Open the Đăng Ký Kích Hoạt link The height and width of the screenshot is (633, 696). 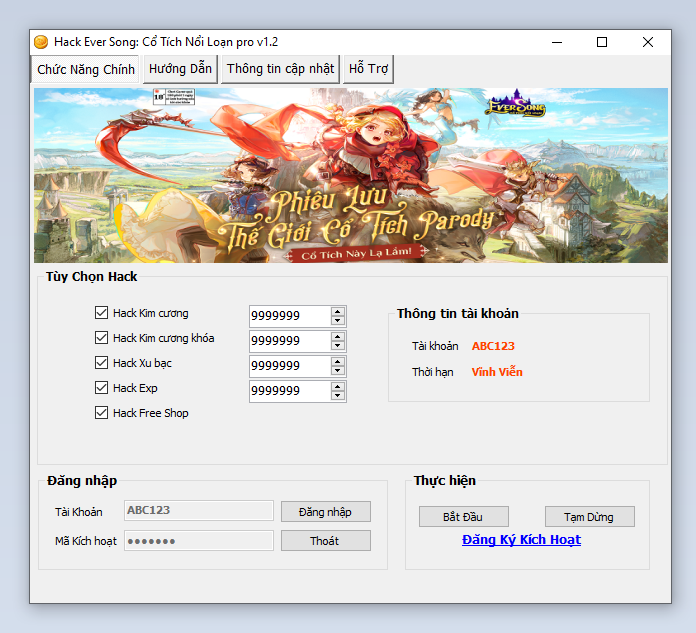coord(521,540)
